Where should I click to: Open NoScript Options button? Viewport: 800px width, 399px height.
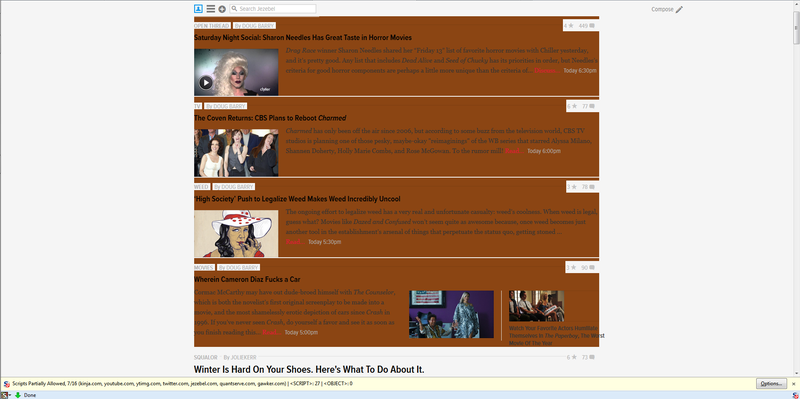771,384
